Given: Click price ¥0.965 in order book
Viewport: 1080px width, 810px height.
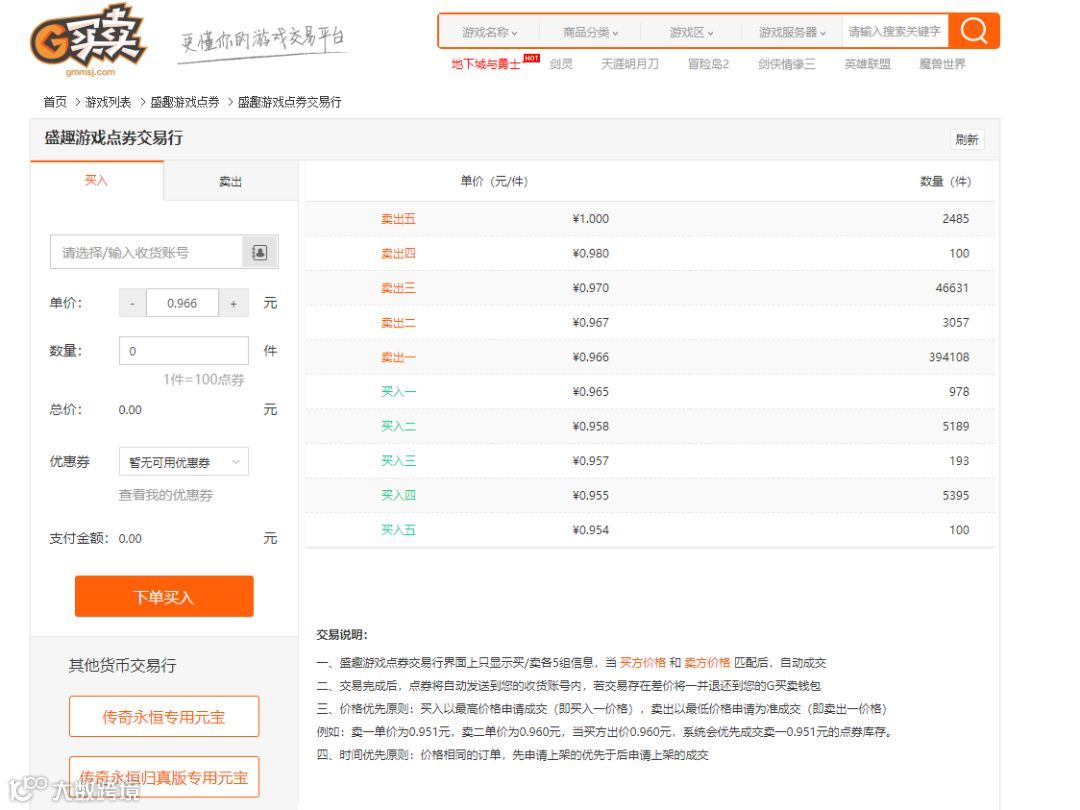Looking at the screenshot, I should tap(590, 391).
